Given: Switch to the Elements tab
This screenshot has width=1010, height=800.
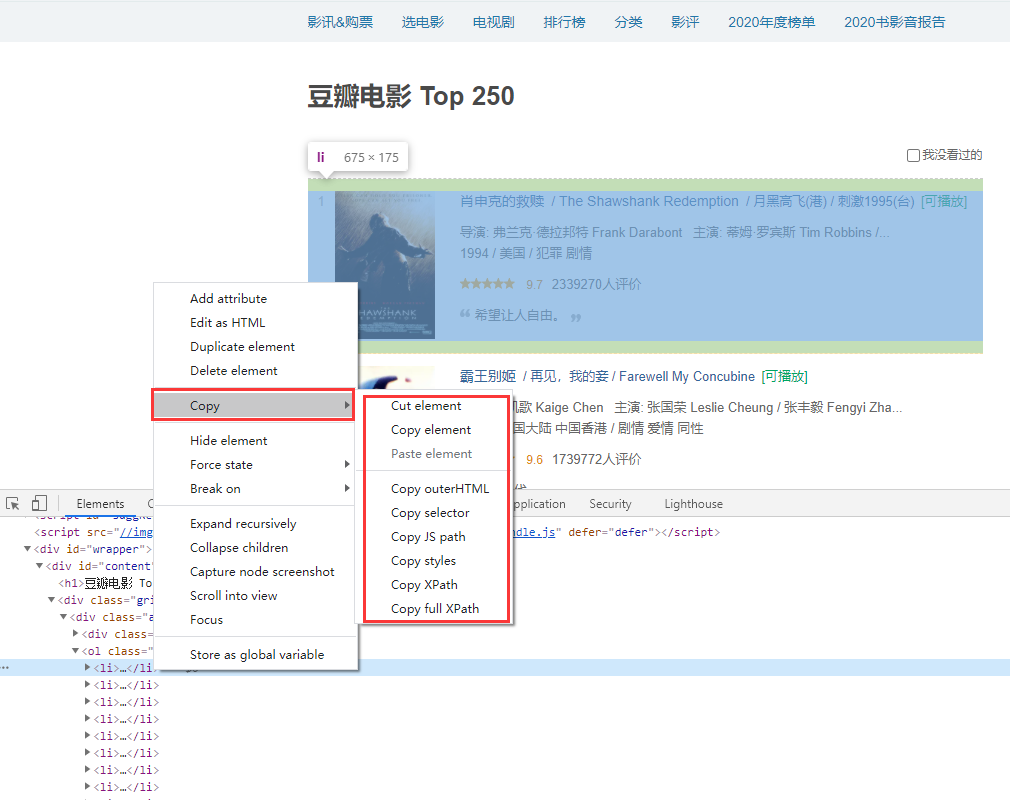Looking at the screenshot, I should (100, 504).
